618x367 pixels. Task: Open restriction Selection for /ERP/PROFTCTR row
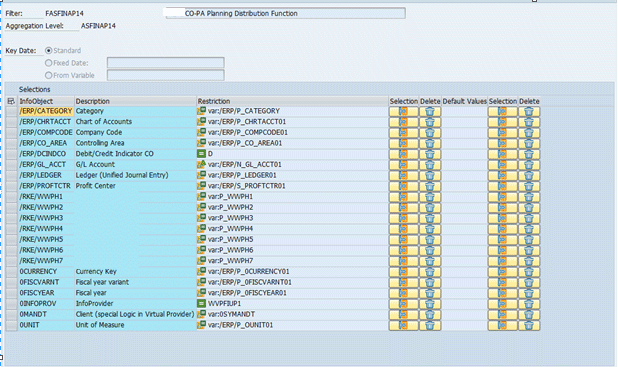pos(404,186)
